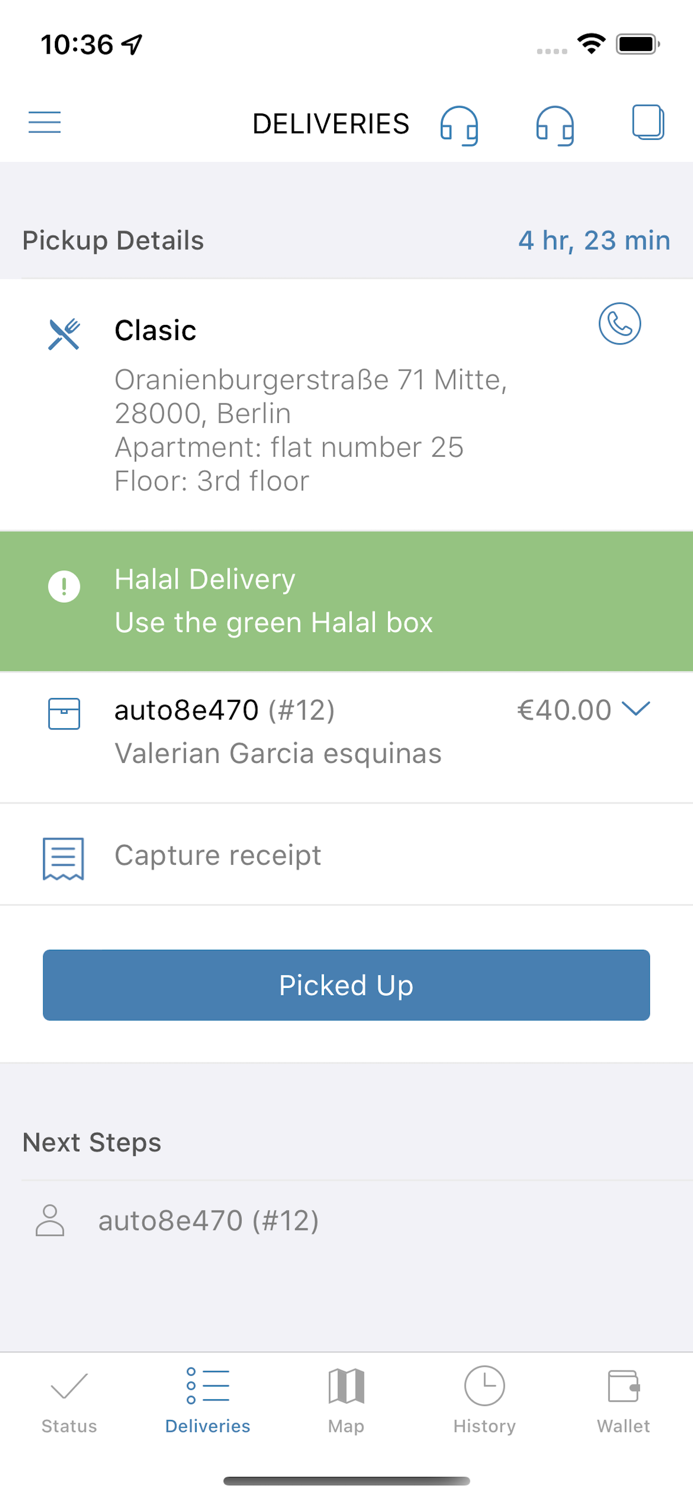This screenshot has width=693, height=1500.
Task: Call the Clasic restaurant via phone icon
Action: coord(620,324)
